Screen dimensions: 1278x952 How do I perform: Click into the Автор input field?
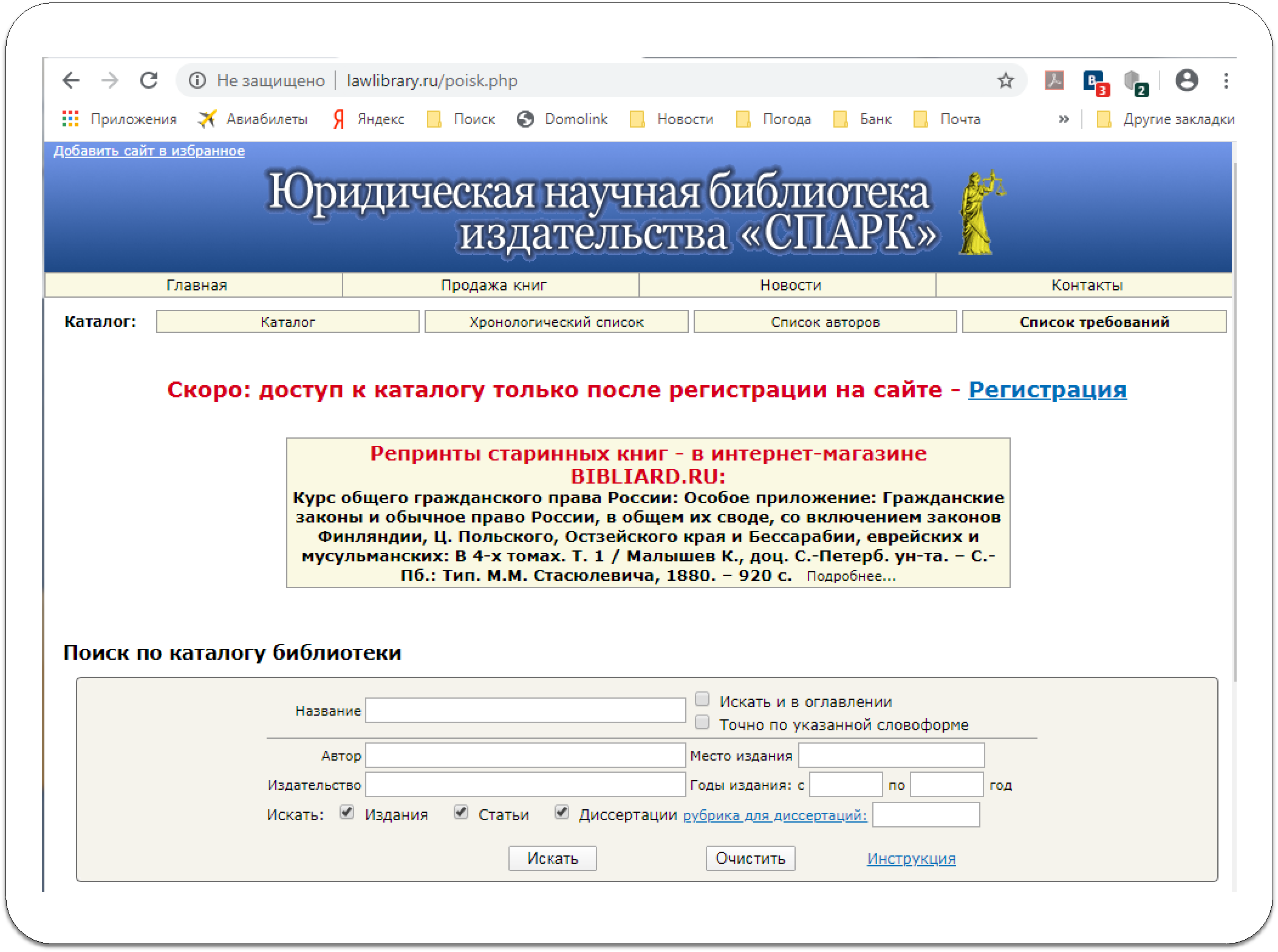point(525,755)
